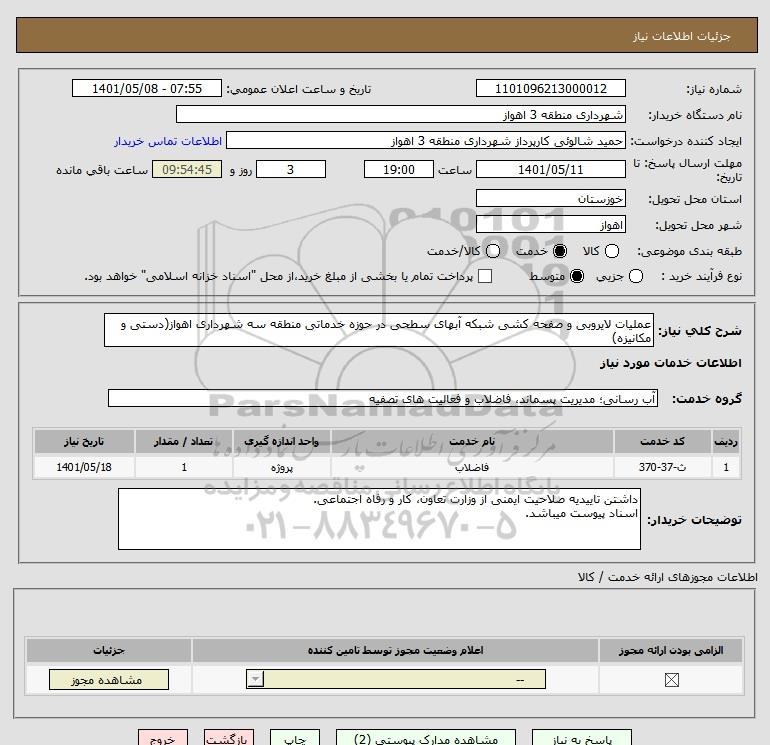
Task: Click the service group field
Action: (383, 398)
